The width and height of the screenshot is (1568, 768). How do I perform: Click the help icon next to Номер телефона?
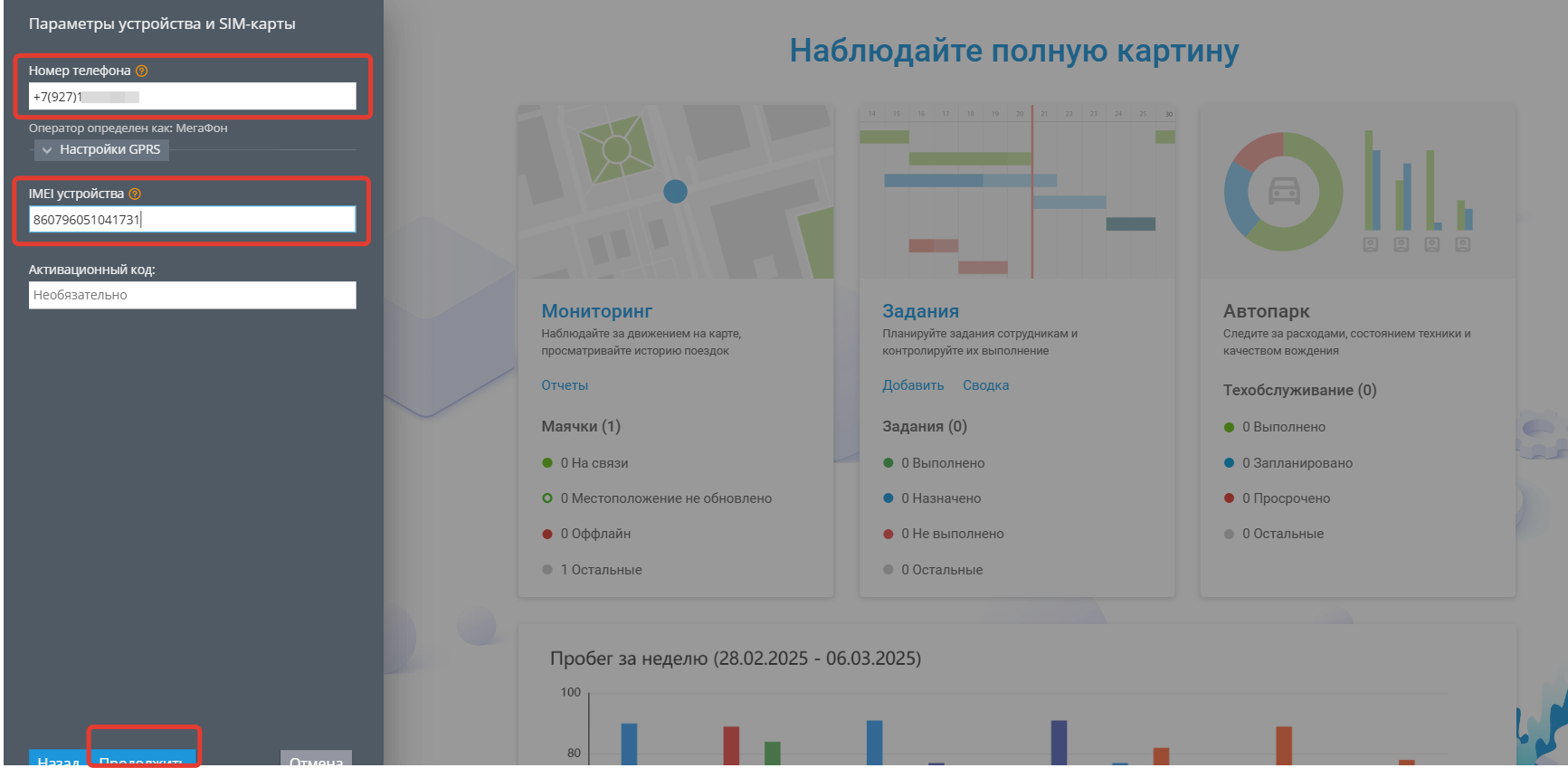click(x=141, y=71)
